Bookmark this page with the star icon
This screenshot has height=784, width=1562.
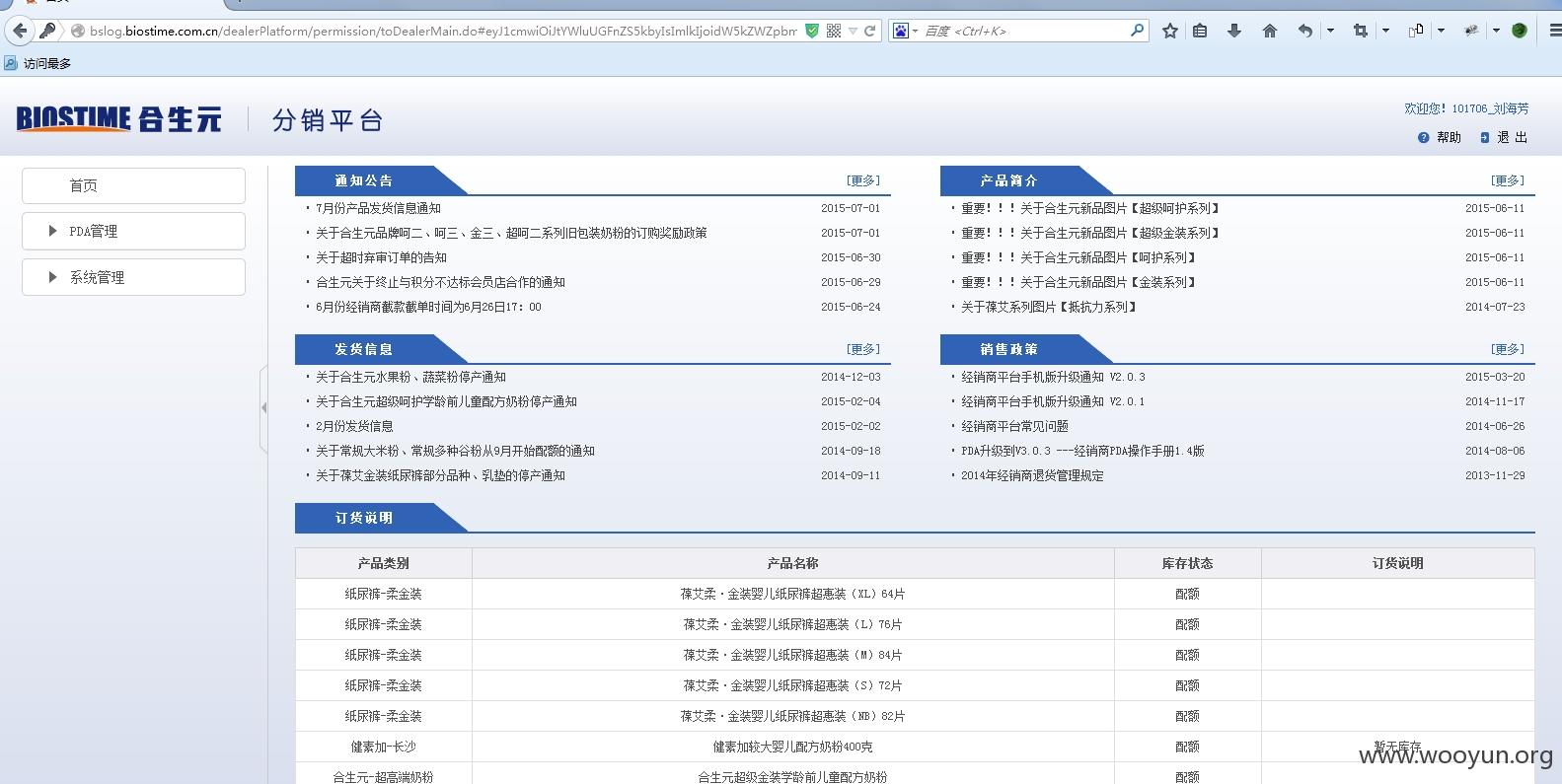(x=1170, y=31)
